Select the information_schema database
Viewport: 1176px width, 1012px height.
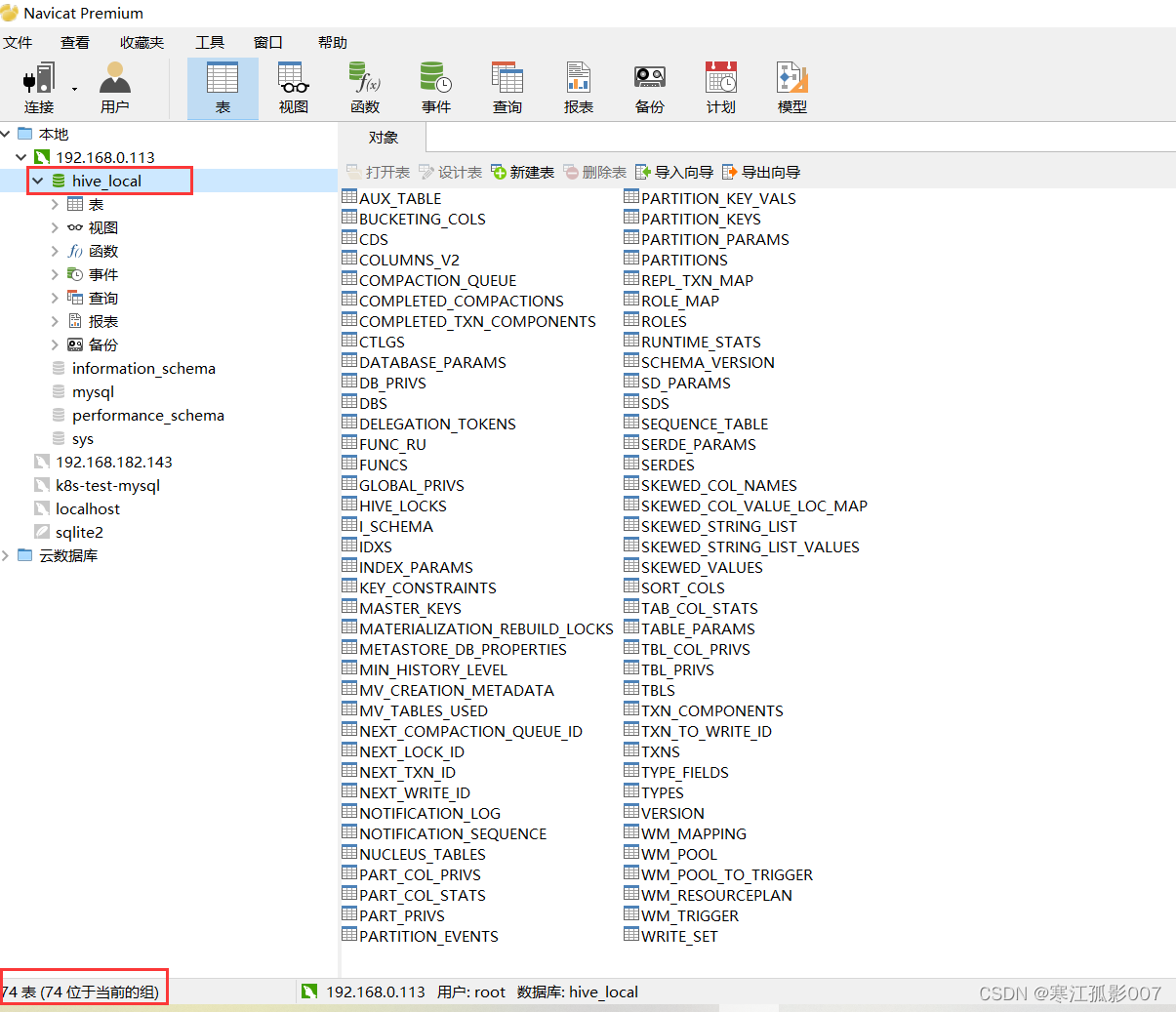(143, 368)
